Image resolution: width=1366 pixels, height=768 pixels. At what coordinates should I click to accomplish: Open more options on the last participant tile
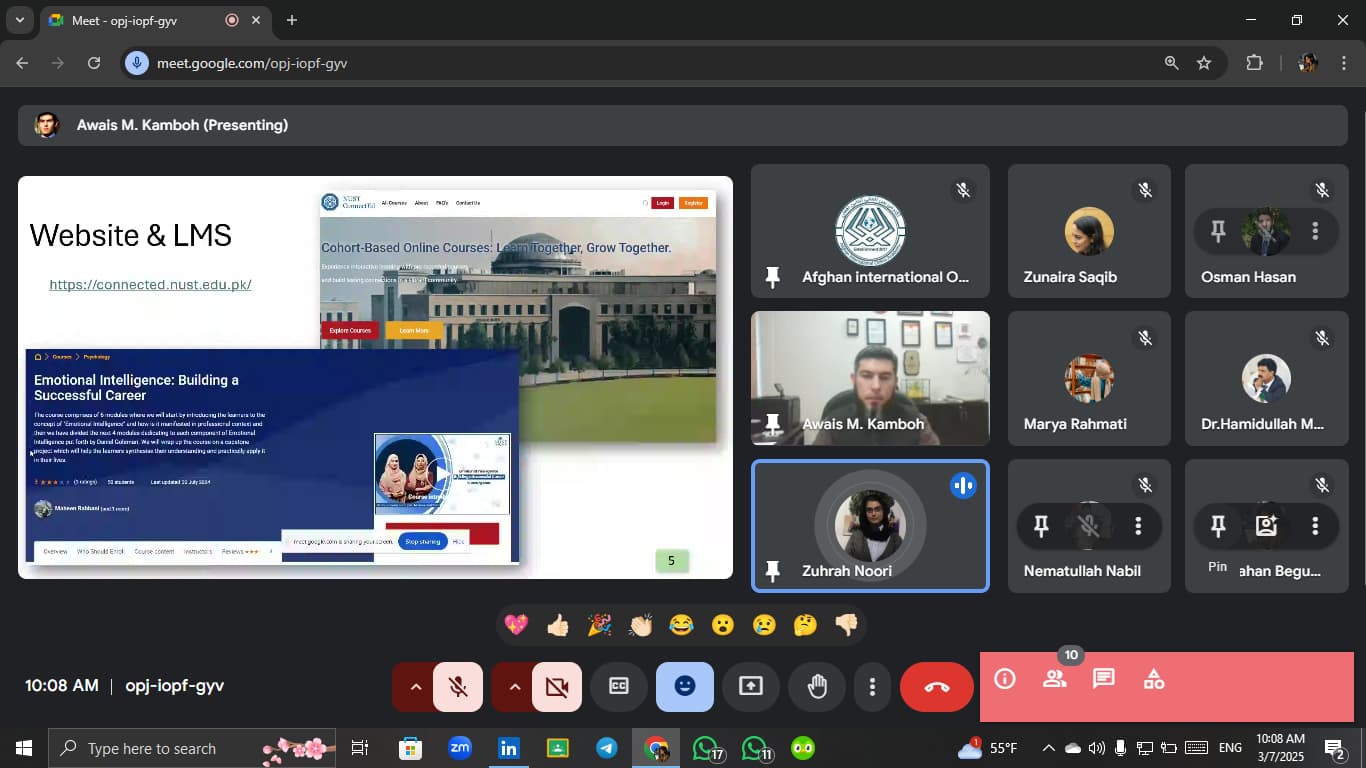click(x=1315, y=526)
